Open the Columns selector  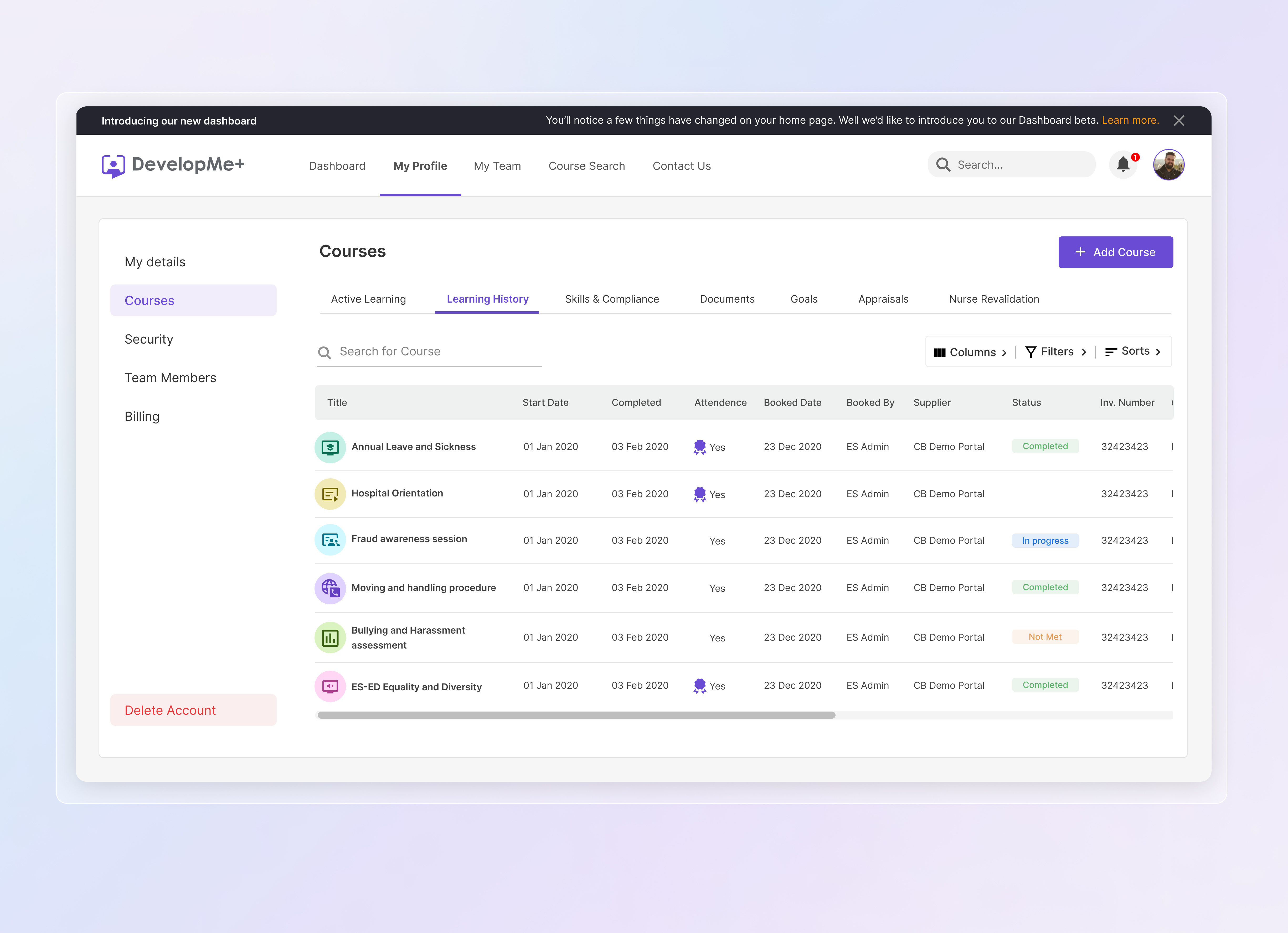point(971,351)
